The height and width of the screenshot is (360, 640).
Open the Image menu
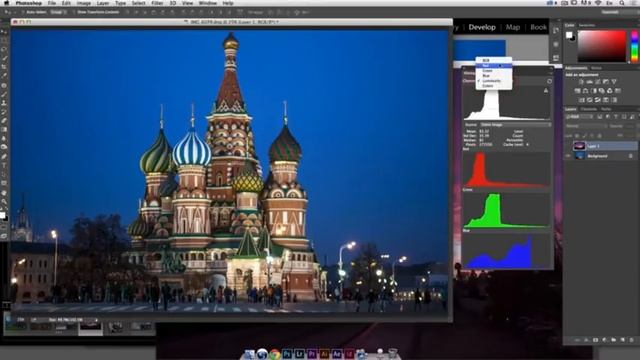tap(83, 3)
